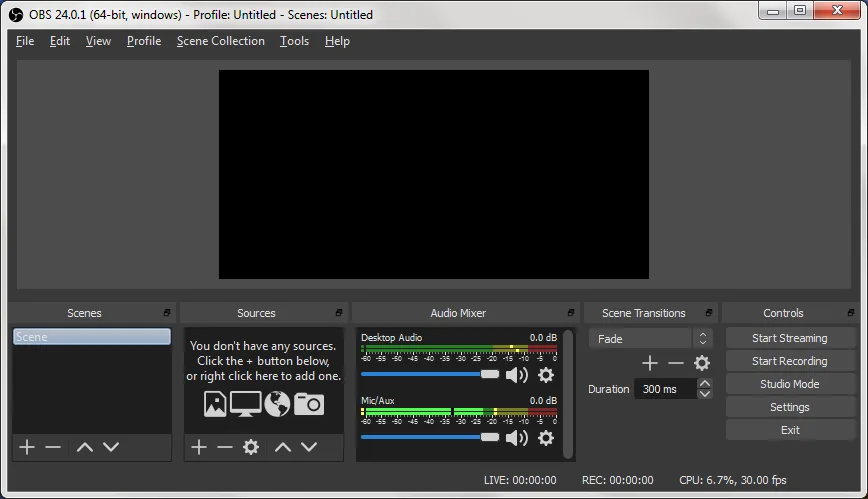Click the Exit button
Viewport: 868px width, 499px height.
tap(790, 430)
